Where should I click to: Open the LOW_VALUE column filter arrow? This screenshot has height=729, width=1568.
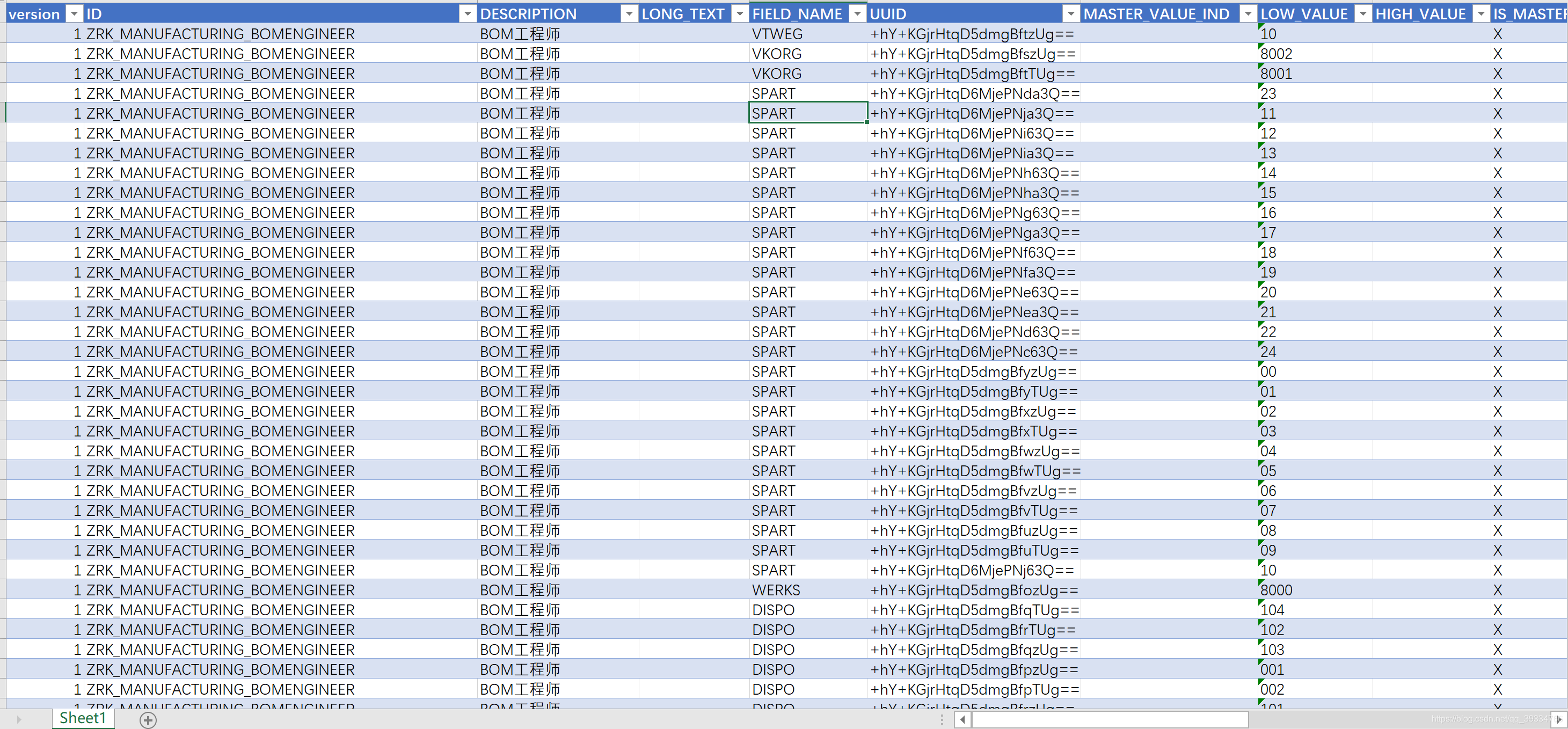1363,14
